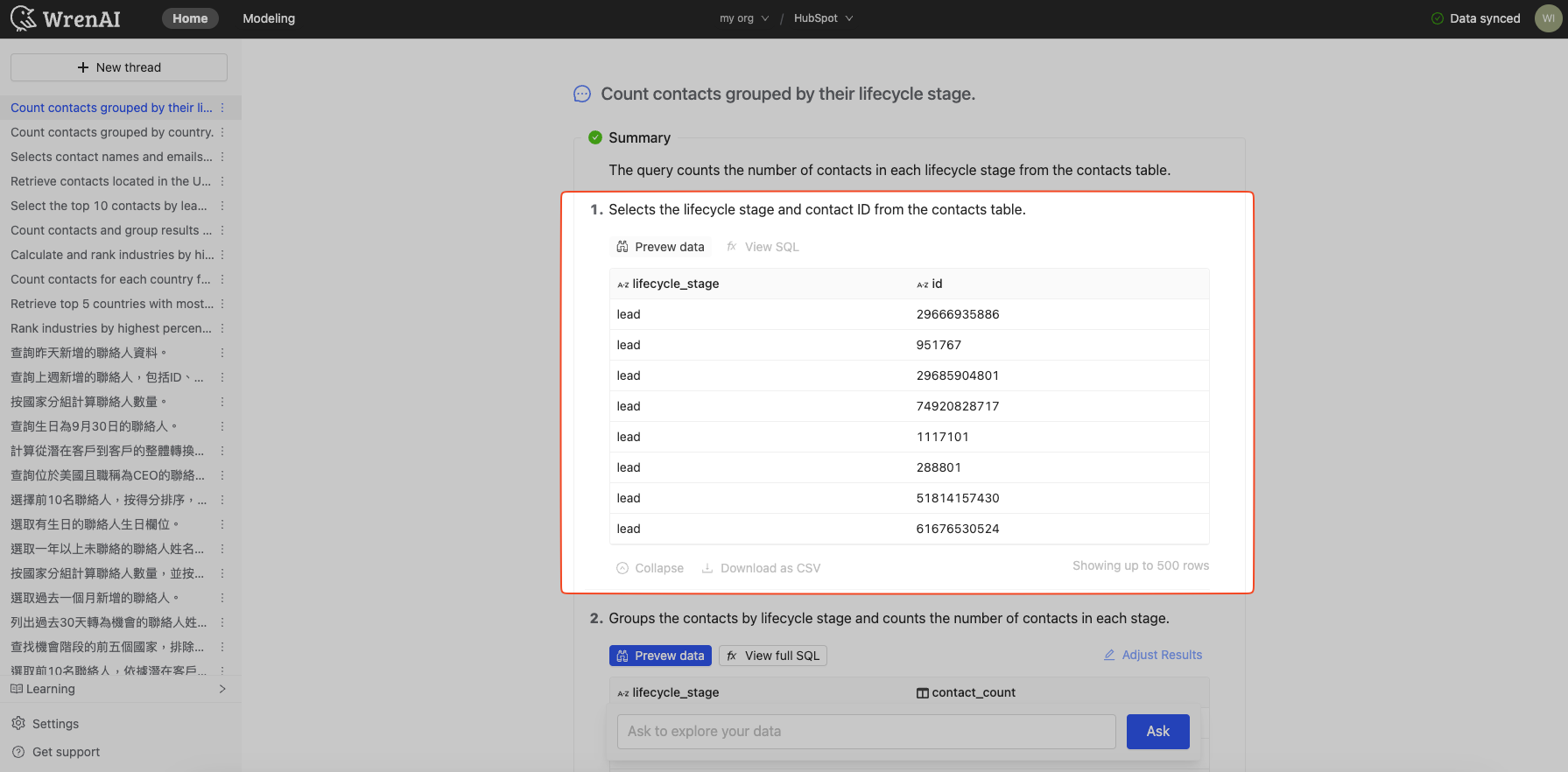Image resolution: width=1568 pixels, height=772 pixels.
Task: Click blue Preview data button in step 2
Action: [661, 656]
